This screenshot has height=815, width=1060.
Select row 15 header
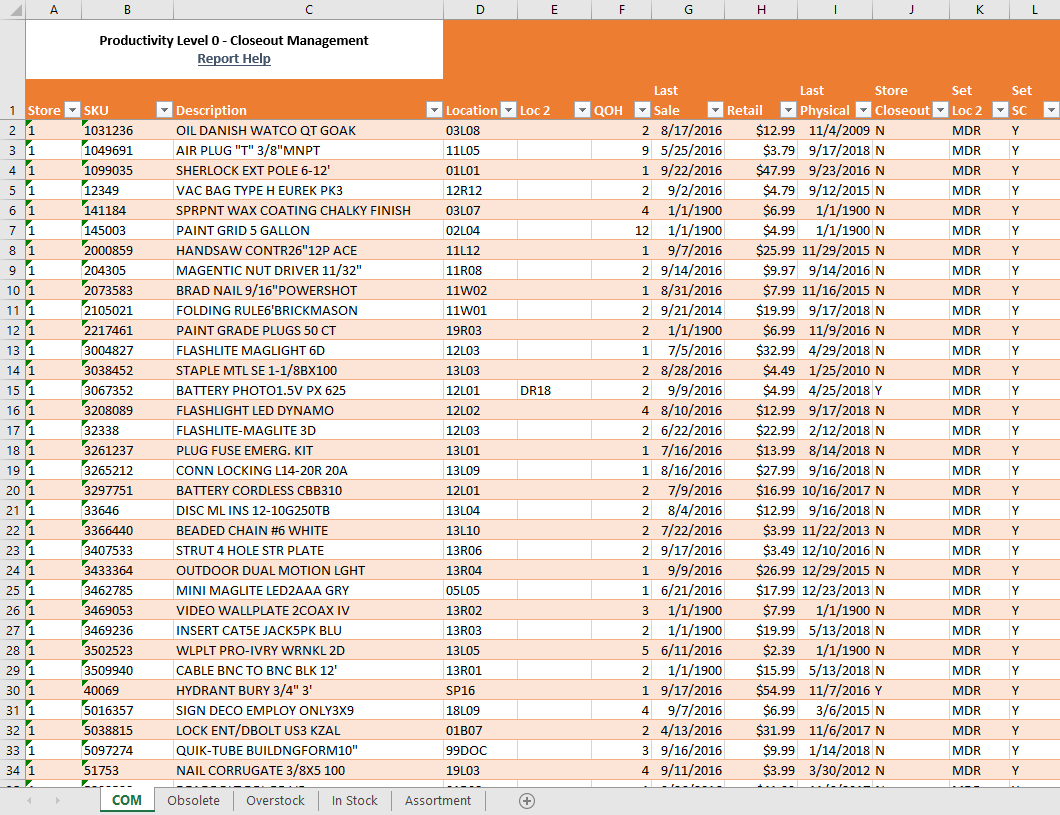pos(13,391)
